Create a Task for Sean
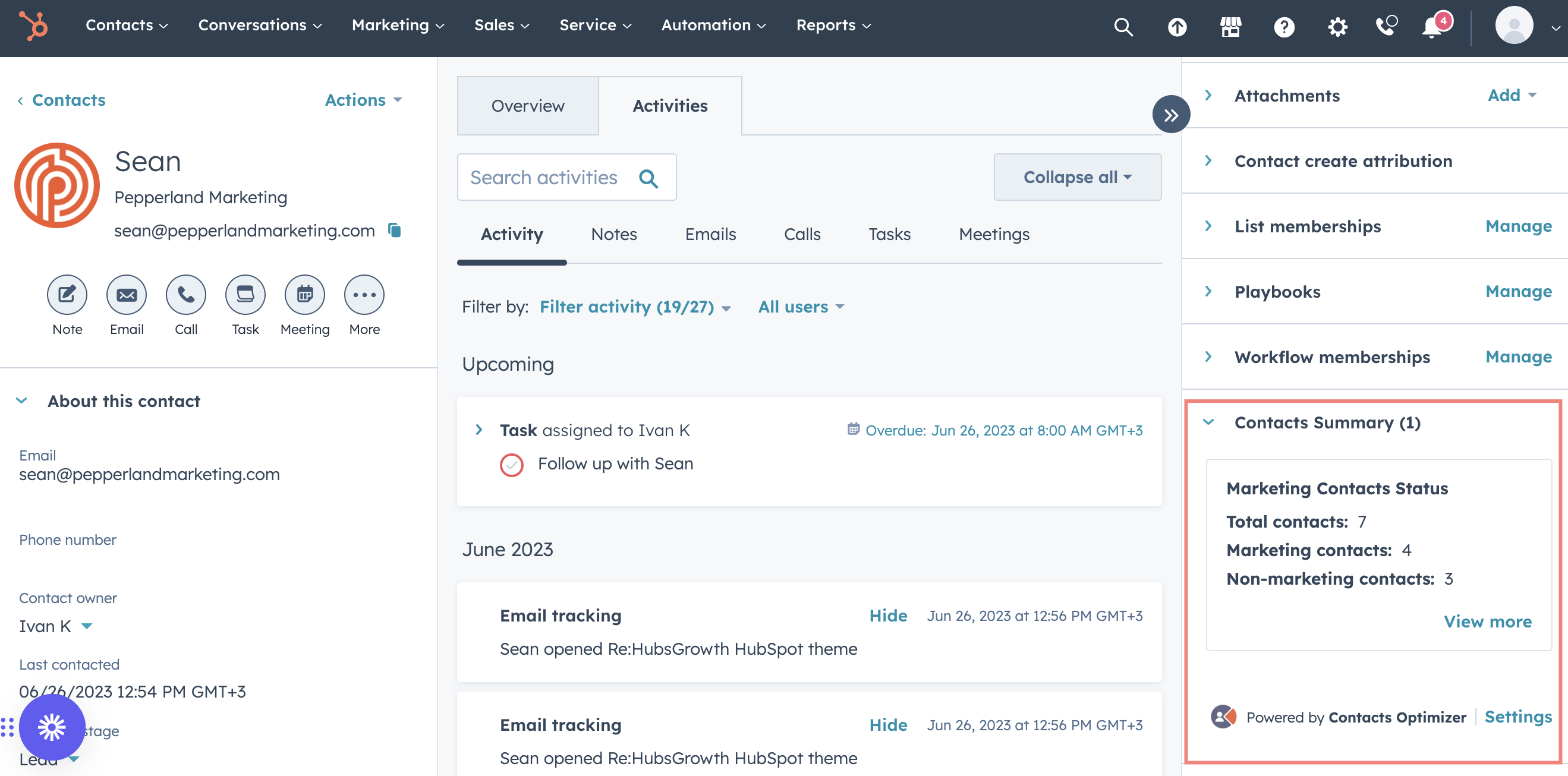Screen dimensions: 1568x776 (245, 295)
